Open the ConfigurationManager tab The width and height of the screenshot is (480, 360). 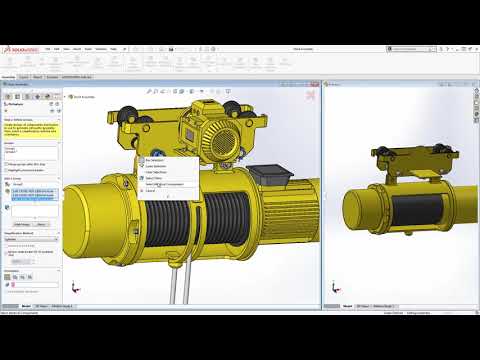pyautogui.click(x=28, y=97)
